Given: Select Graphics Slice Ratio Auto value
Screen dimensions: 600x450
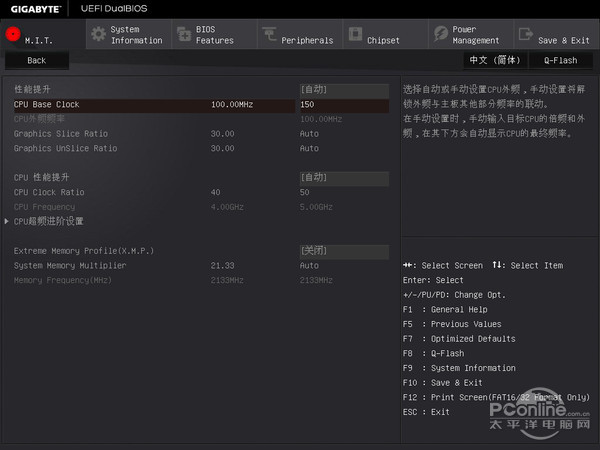Looking at the screenshot, I should coord(309,134).
